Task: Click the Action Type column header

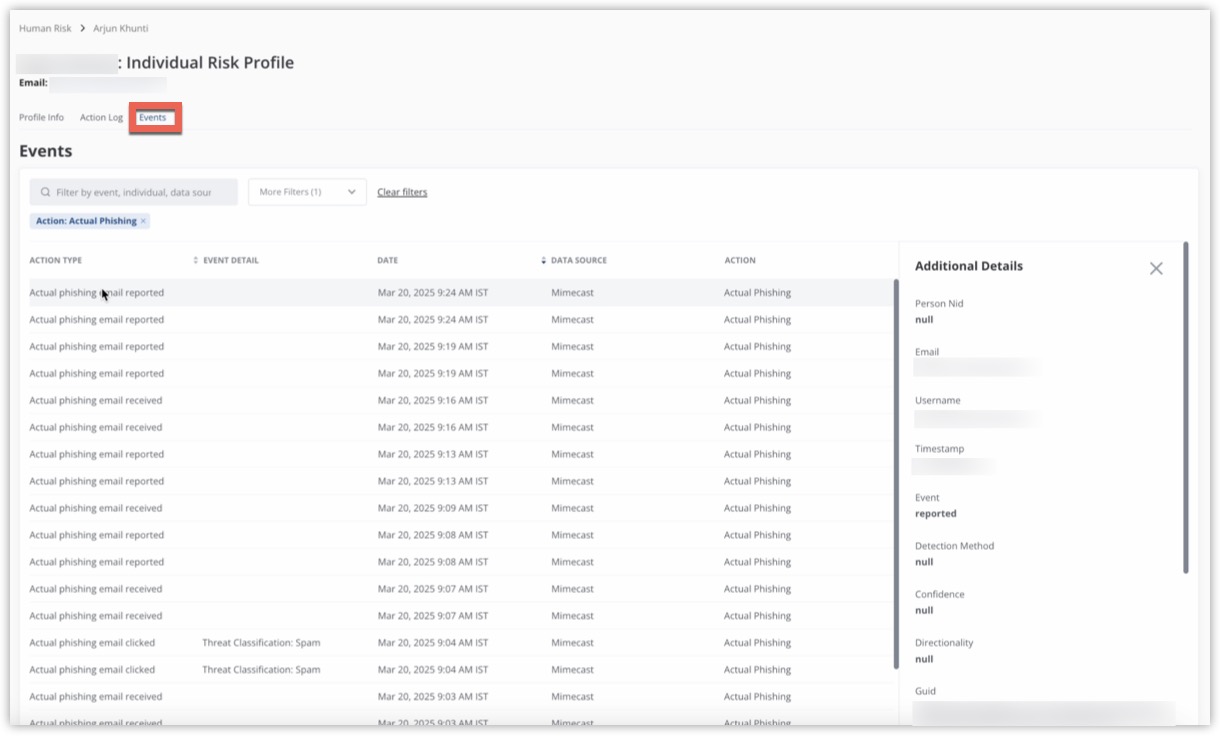Action: [x=56, y=260]
